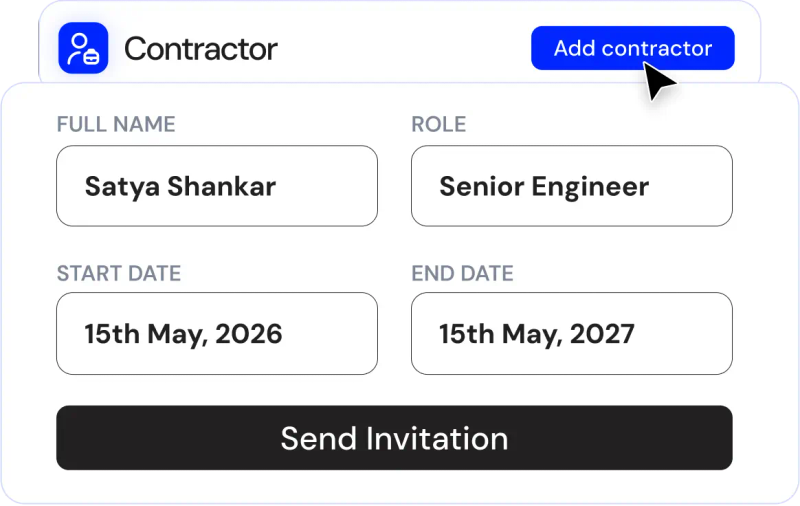Click the person silhouette in the Contractor icon
Image resolution: width=800 pixels, height=506 pixels.
tap(78, 48)
